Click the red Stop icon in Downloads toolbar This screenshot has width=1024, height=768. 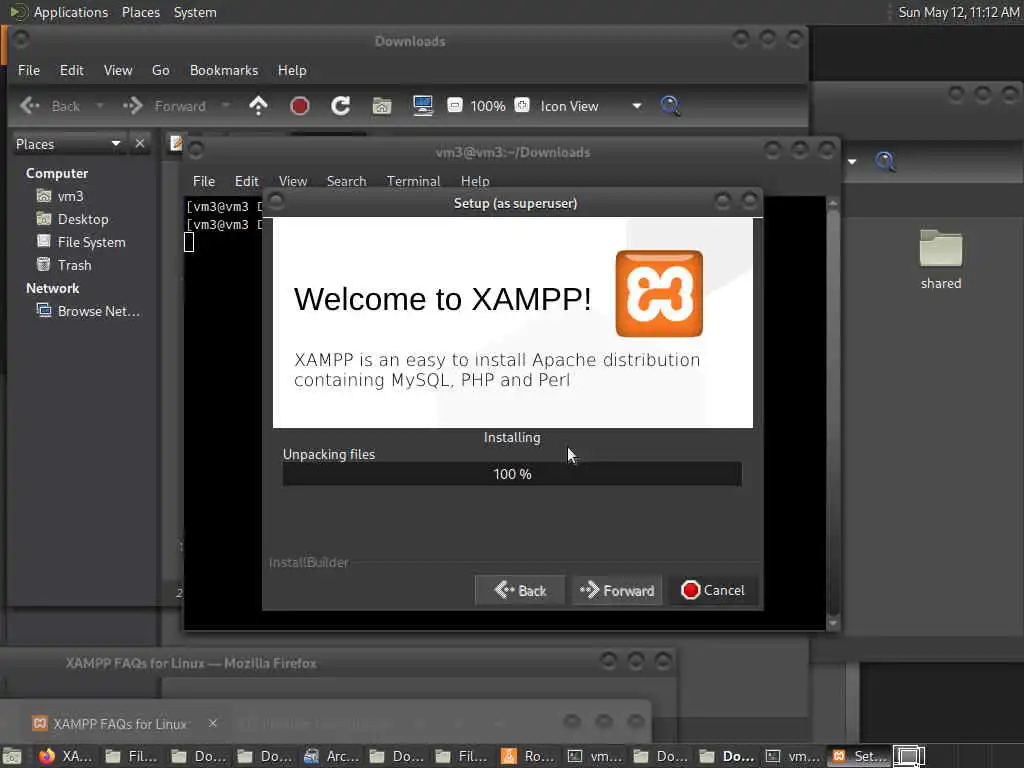[x=299, y=106]
